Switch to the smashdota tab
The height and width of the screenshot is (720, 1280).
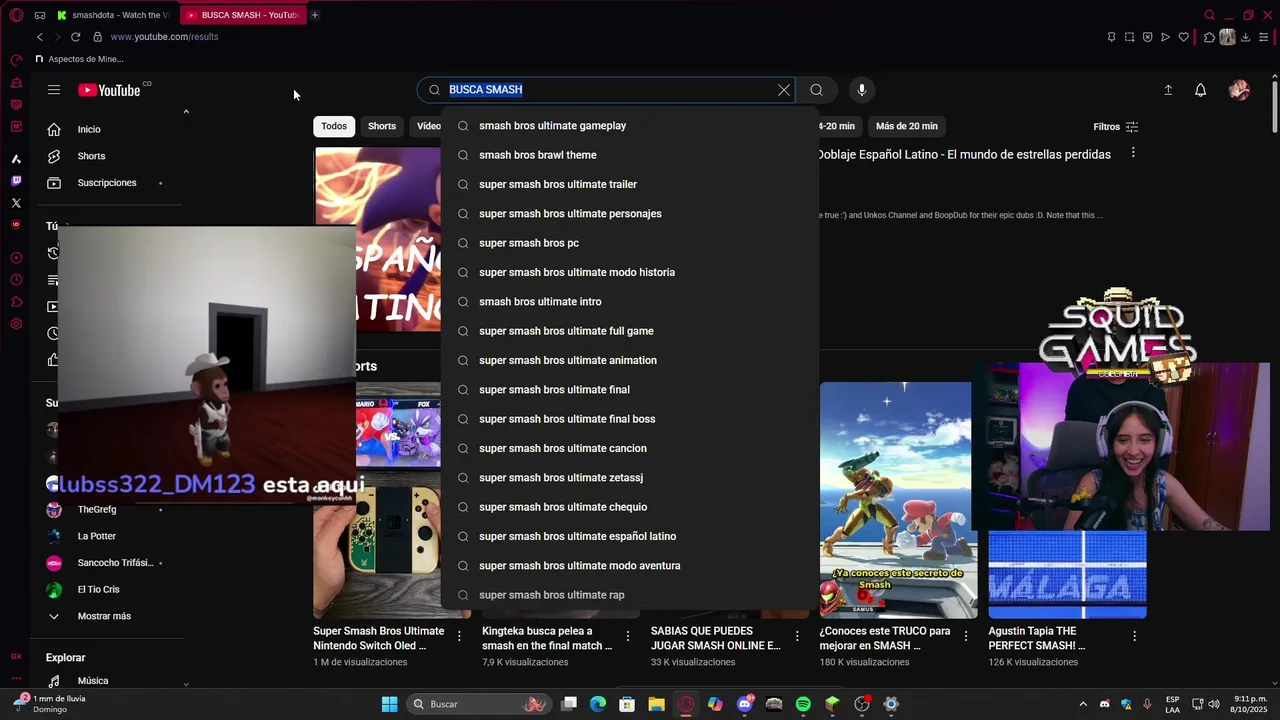click(113, 15)
